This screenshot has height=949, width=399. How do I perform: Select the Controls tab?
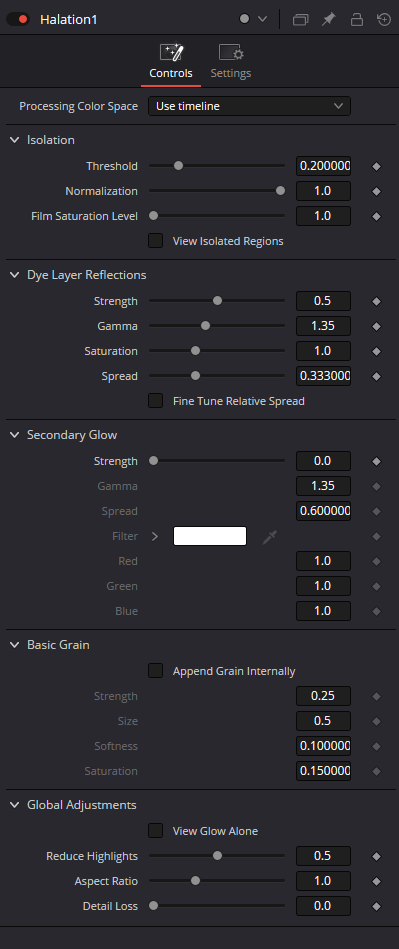pyautogui.click(x=171, y=62)
